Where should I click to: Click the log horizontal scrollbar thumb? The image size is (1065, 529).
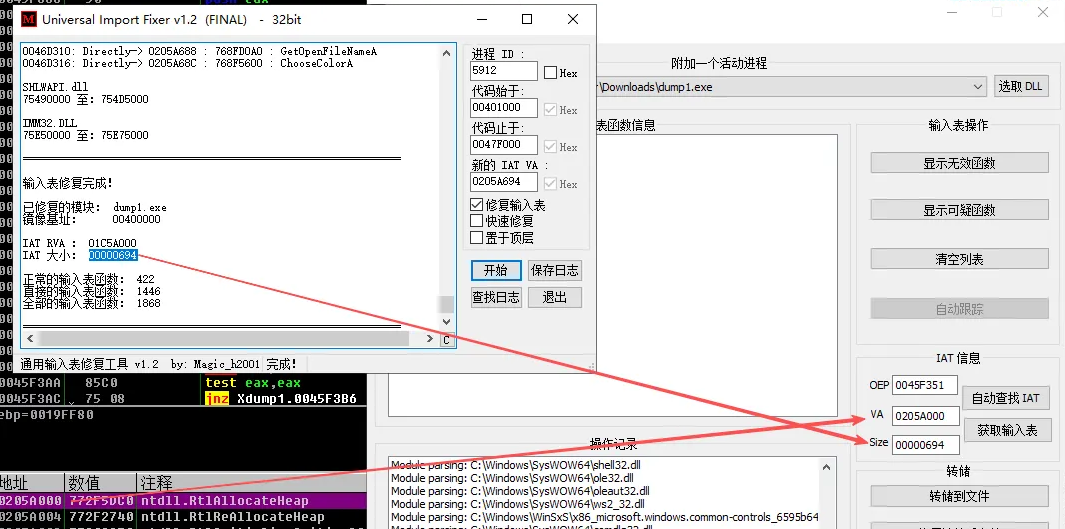point(224,338)
